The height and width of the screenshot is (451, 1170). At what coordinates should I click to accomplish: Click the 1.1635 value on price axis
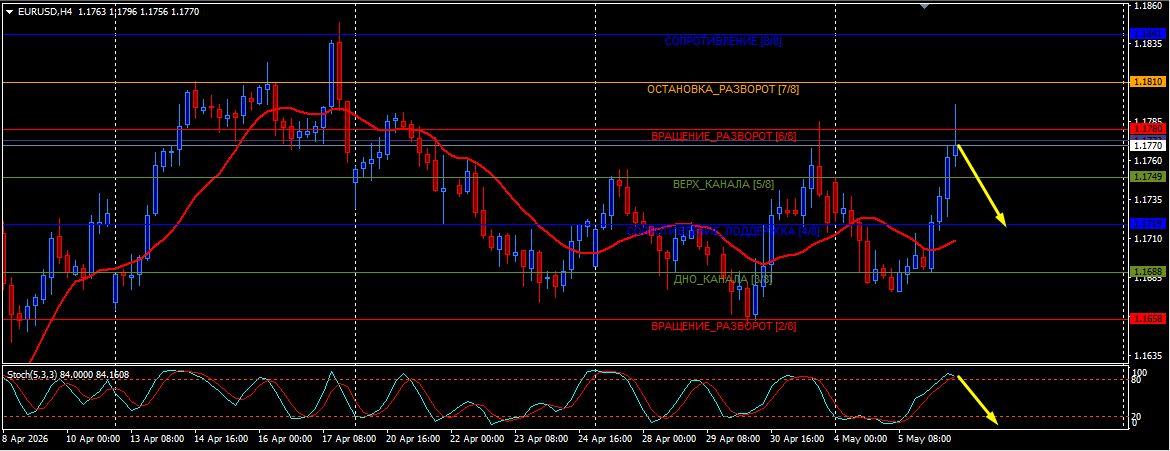point(1148,355)
